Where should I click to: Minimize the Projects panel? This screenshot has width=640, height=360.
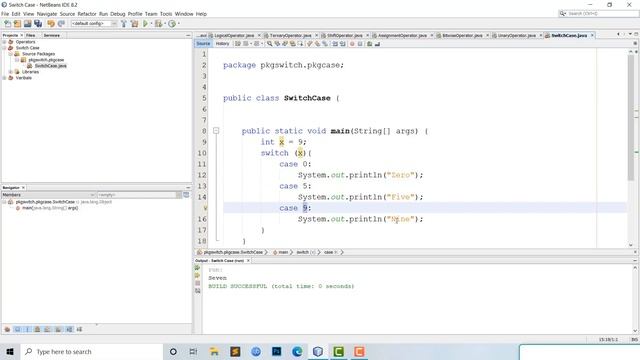188,36
